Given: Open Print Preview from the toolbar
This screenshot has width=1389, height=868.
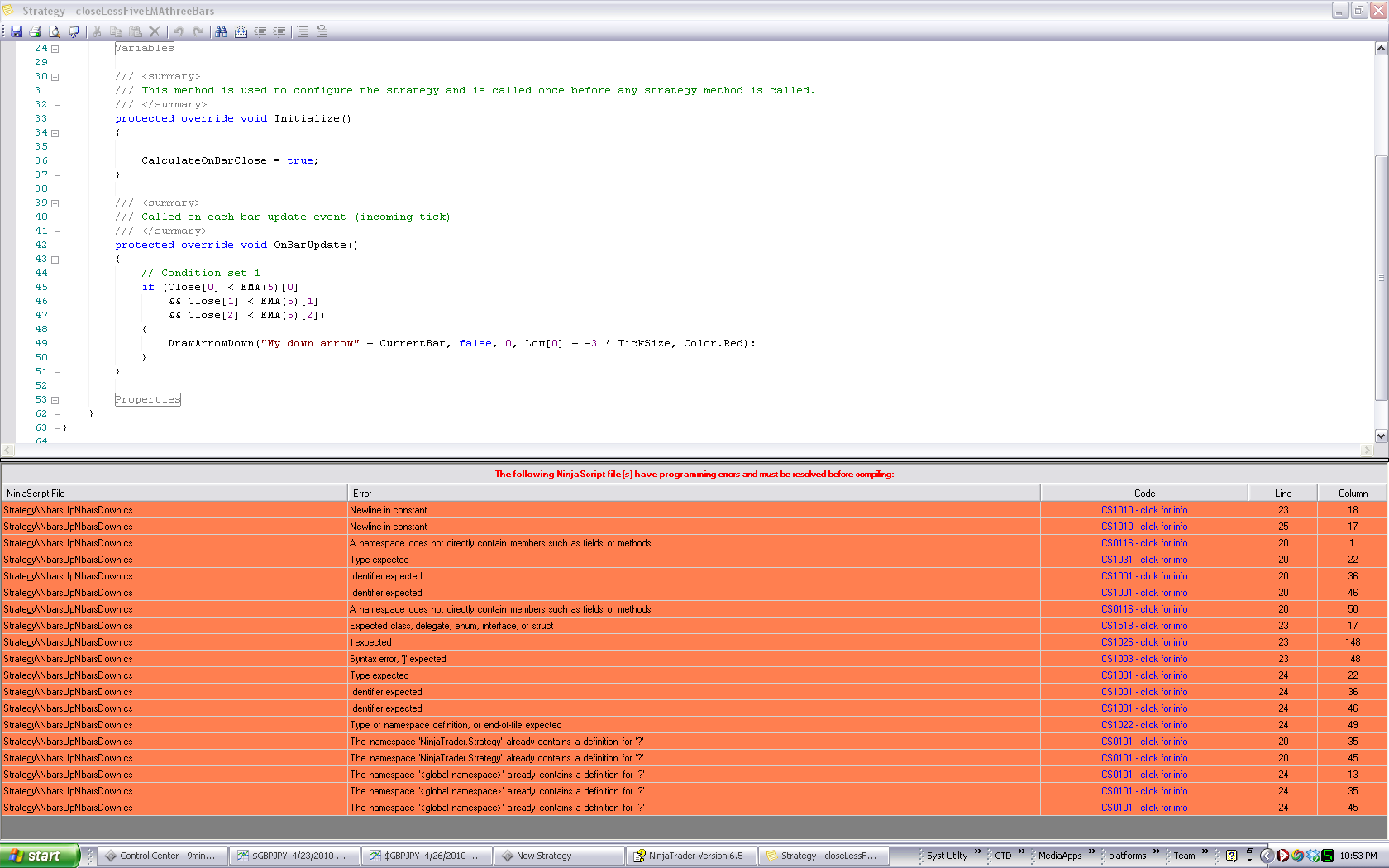Looking at the screenshot, I should (55, 31).
